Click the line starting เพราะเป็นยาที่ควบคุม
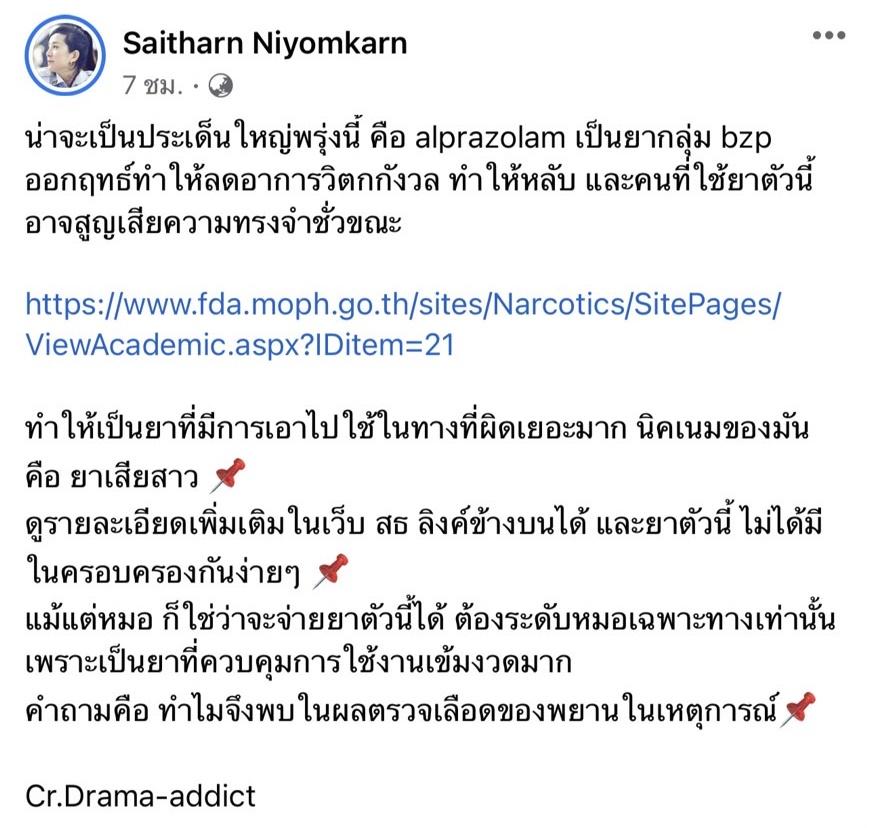Screen dimensions: 870x828 click(x=299, y=662)
